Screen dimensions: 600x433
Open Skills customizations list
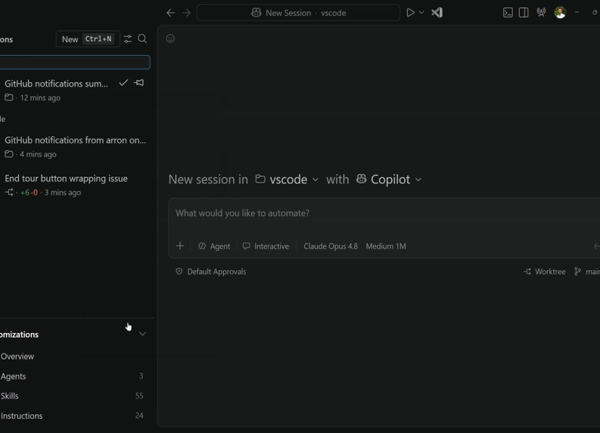(73, 396)
